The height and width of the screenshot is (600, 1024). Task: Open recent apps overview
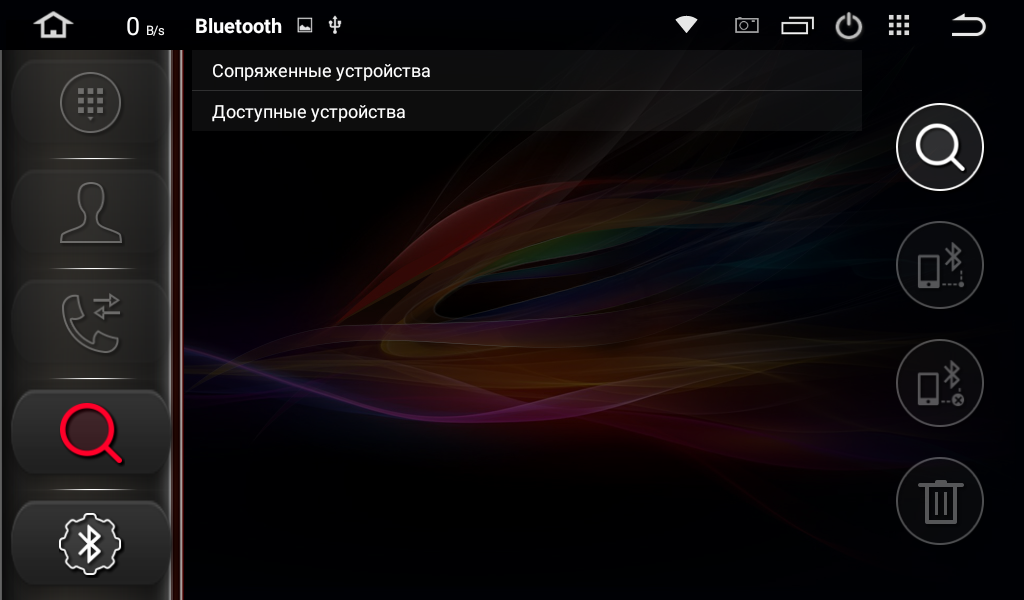click(797, 26)
